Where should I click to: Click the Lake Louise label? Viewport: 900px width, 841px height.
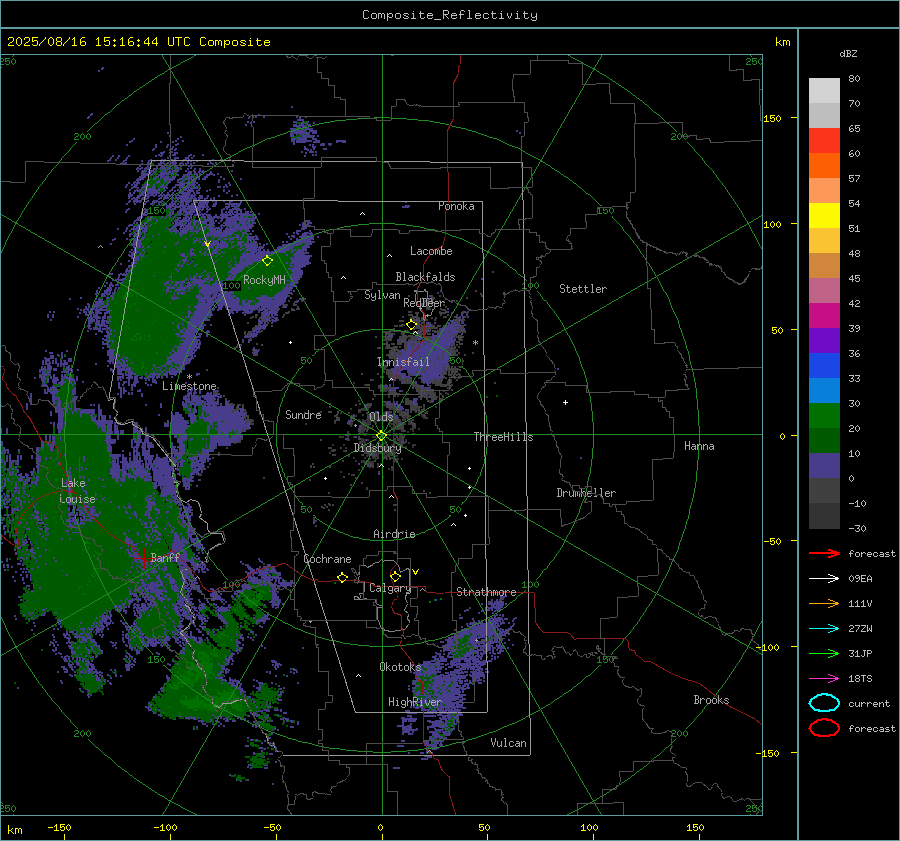click(x=77, y=491)
